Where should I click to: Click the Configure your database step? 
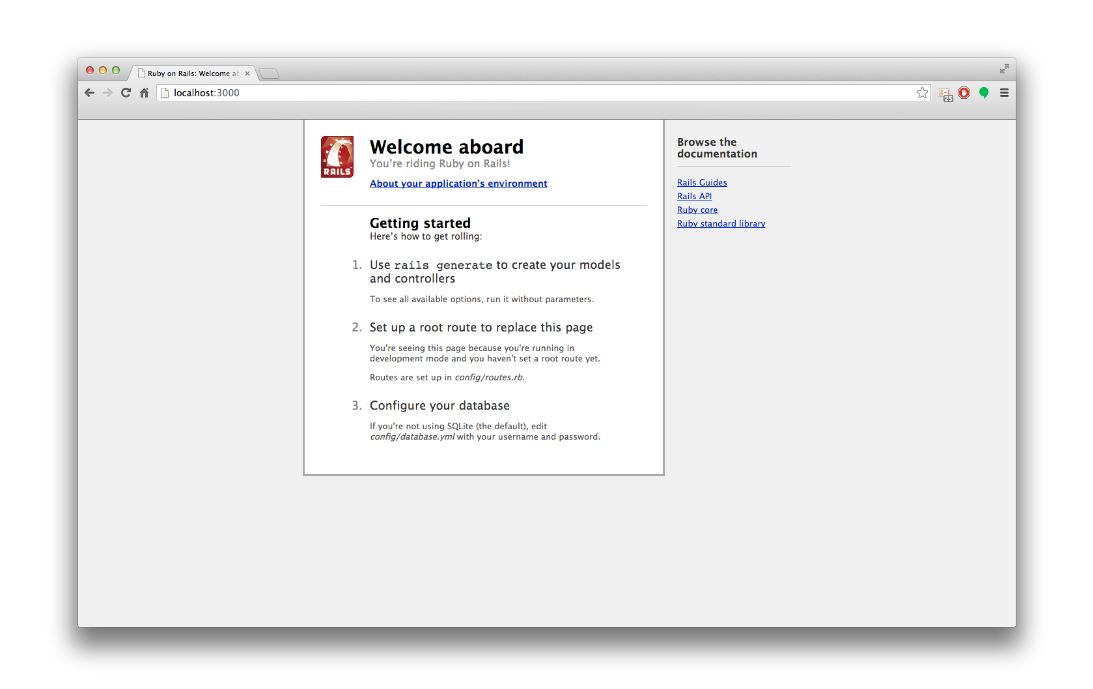coord(439,406)
